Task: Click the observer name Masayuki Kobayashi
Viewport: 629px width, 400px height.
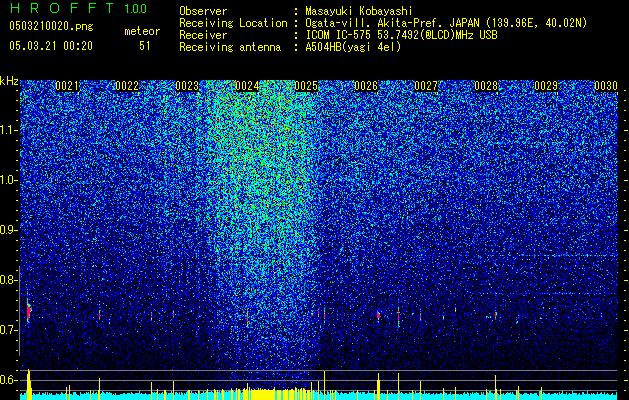Action: click(359, 12)
